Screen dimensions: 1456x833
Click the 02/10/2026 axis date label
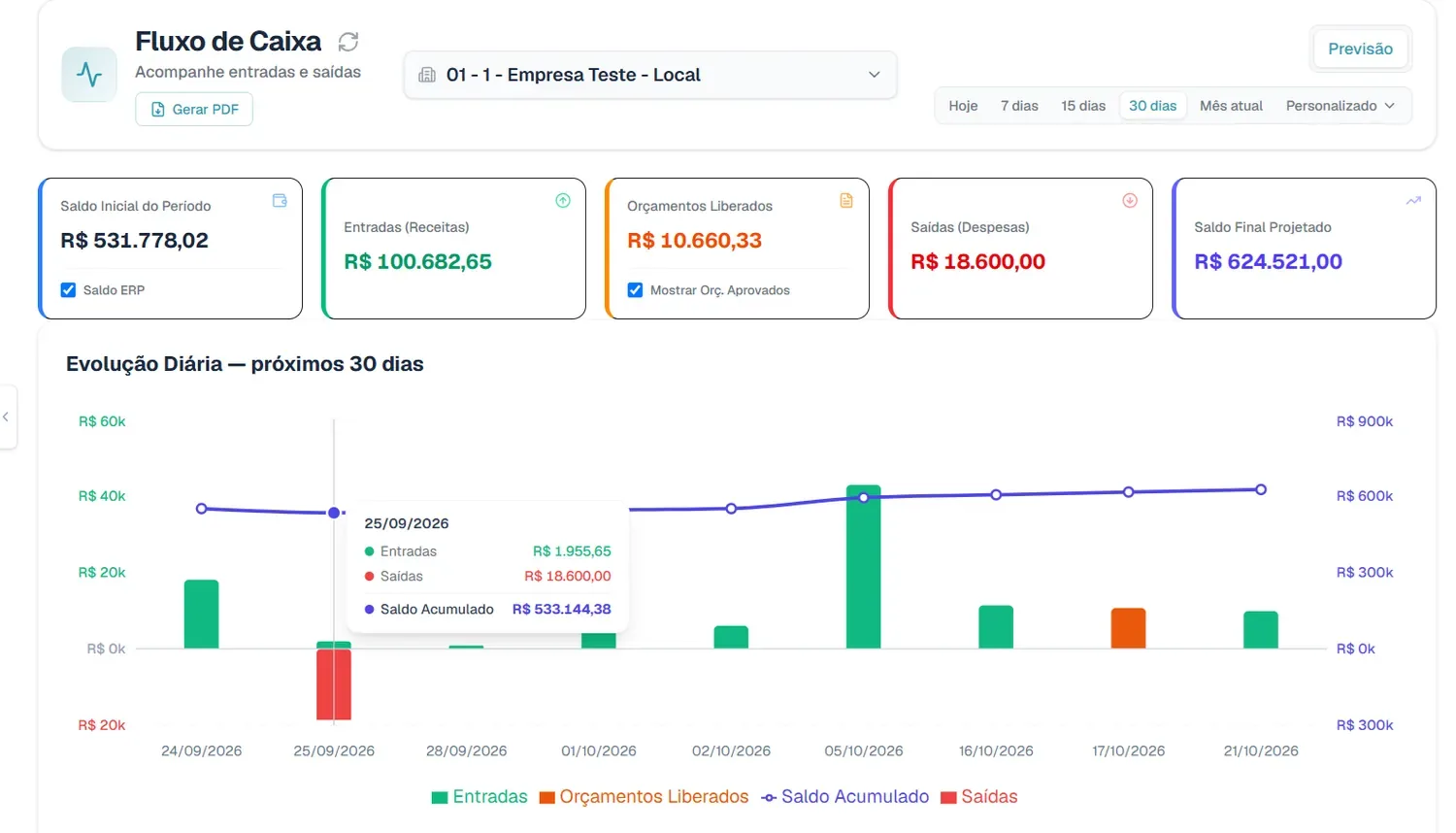click(731, 751)
